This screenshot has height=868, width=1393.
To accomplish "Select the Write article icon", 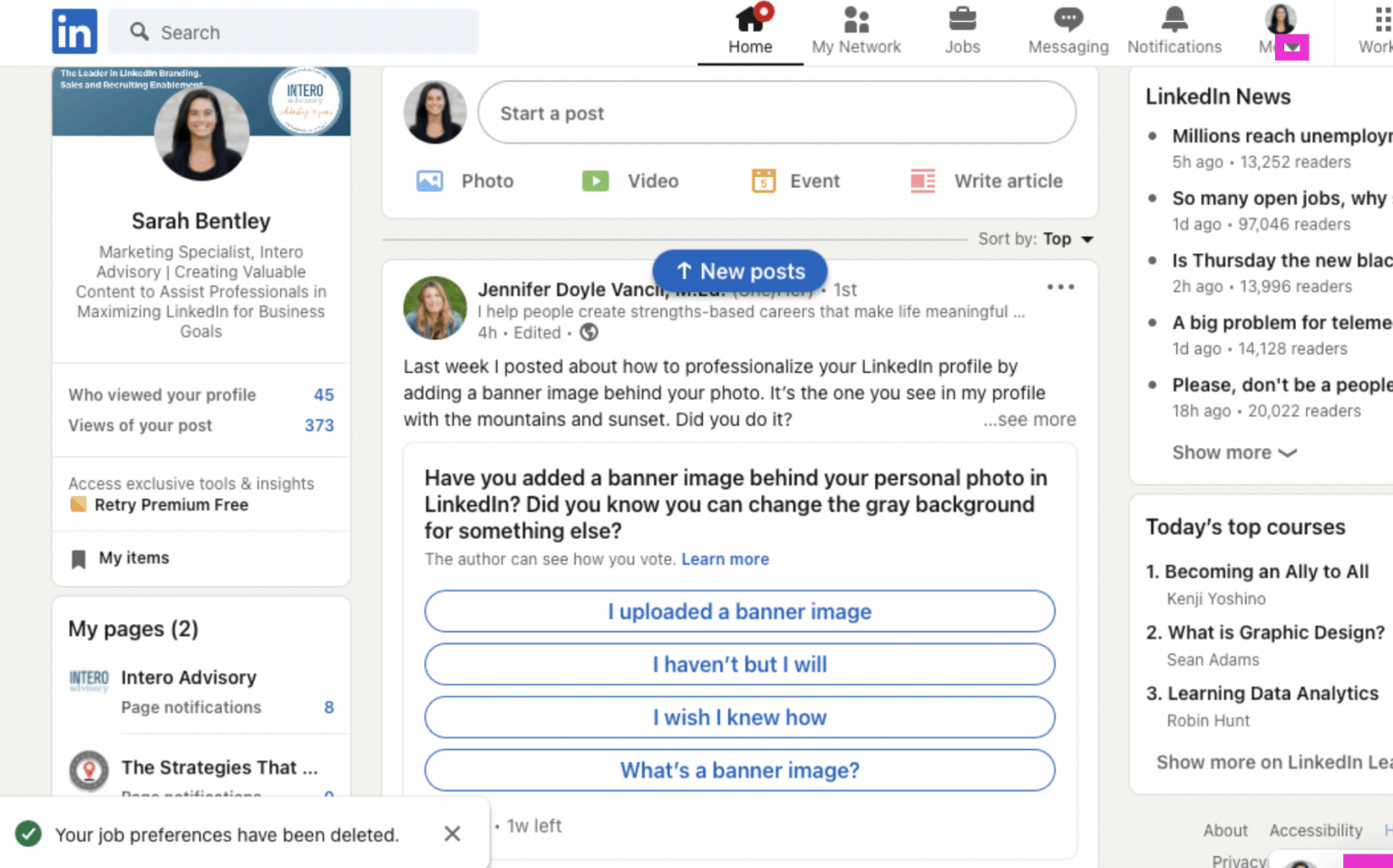I will pos(921,180).
